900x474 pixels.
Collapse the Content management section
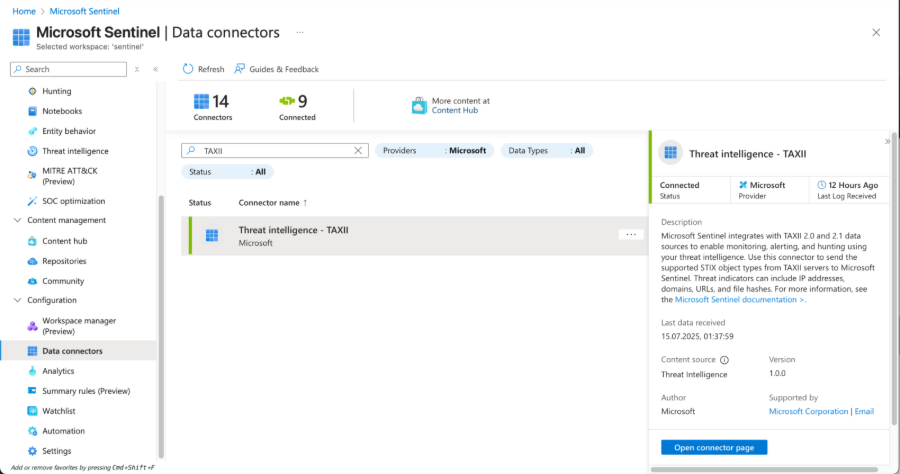coord(16,220)
